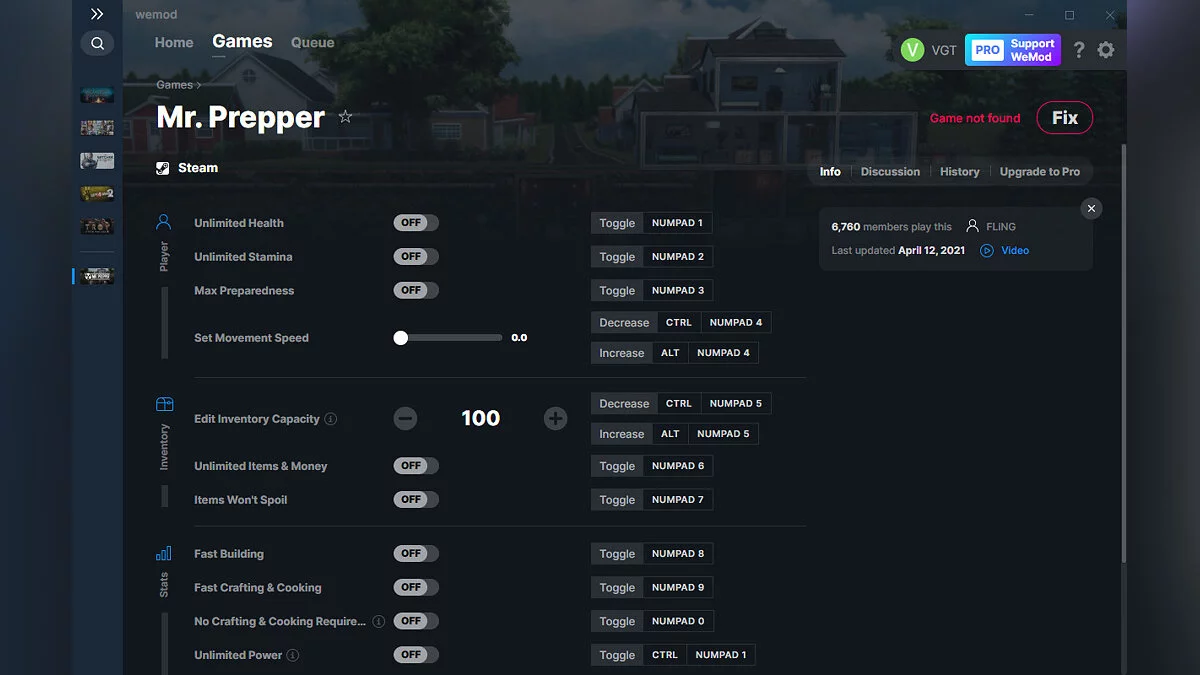Turn on Items Won't Spoil toggle

click(x=415, y=499)
